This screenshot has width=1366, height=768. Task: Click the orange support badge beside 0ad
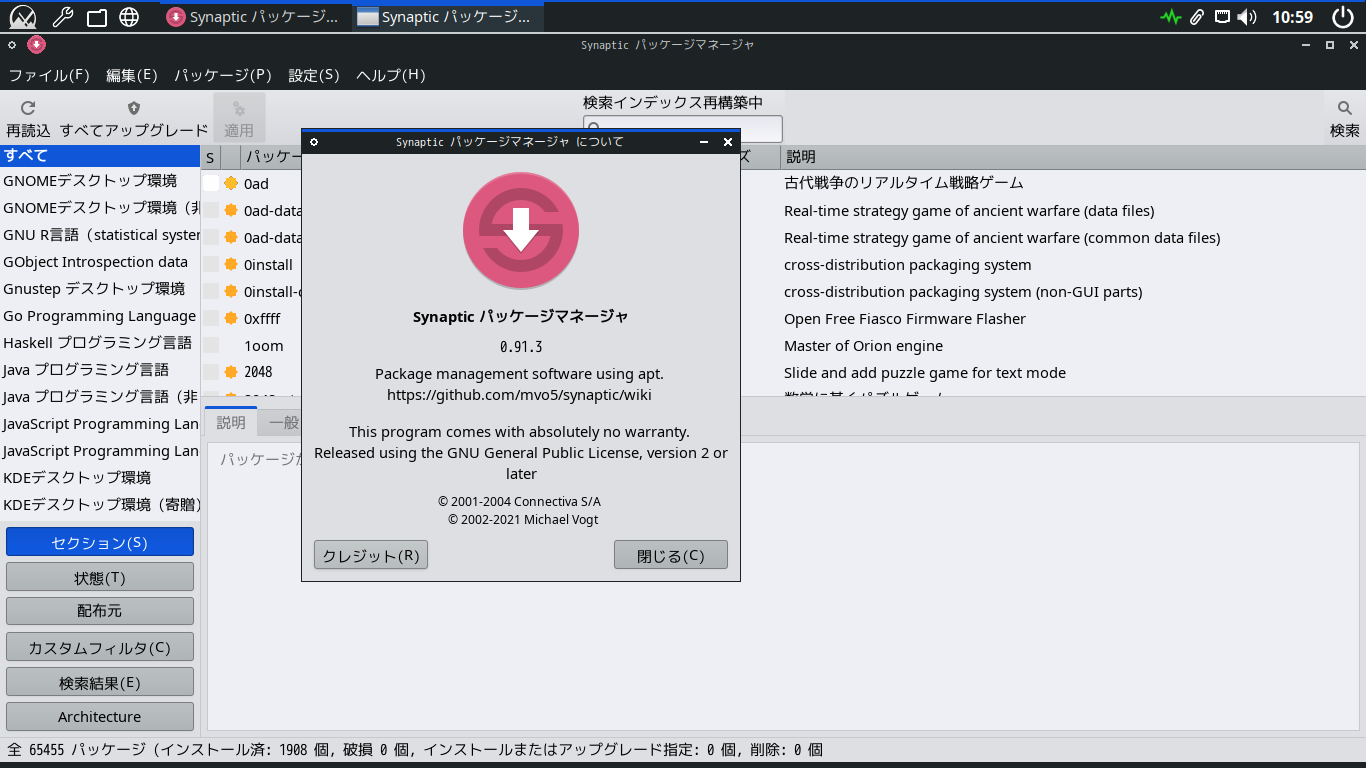[231, 184]
